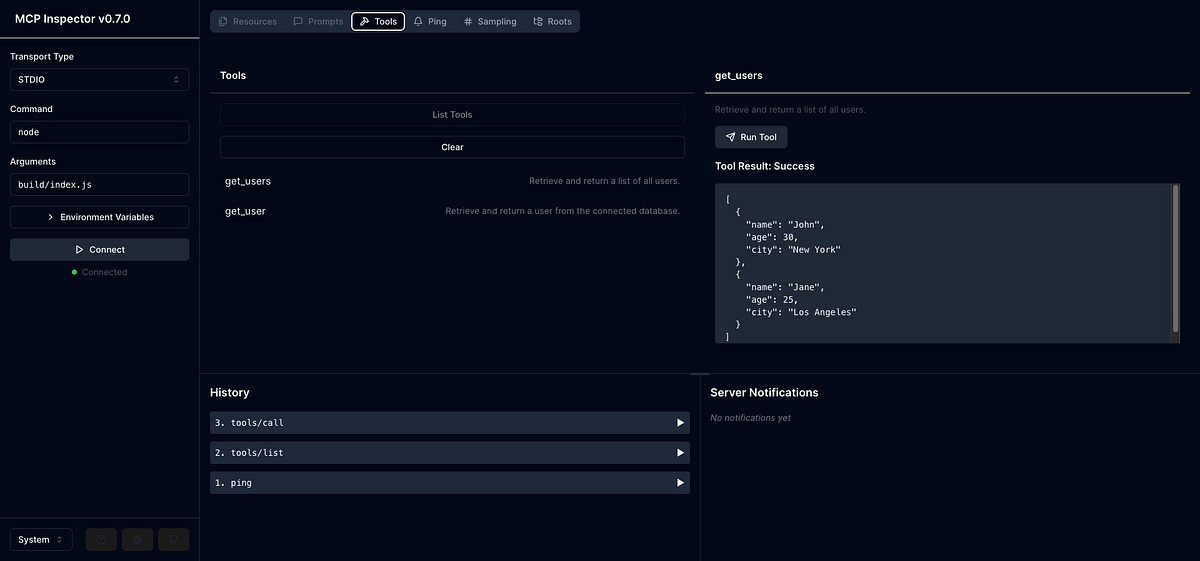
Task: Run the get_users tool
Action: 751,137
